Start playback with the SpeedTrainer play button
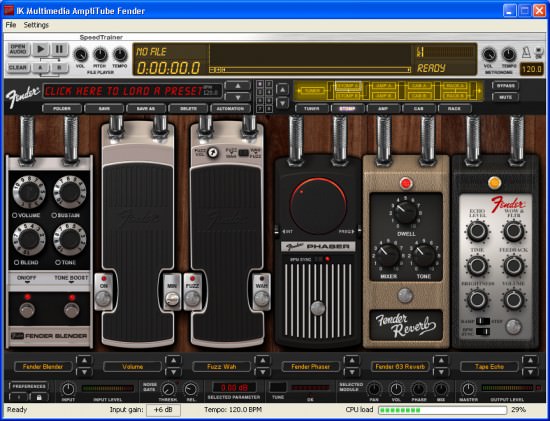 tap(41, 49)
